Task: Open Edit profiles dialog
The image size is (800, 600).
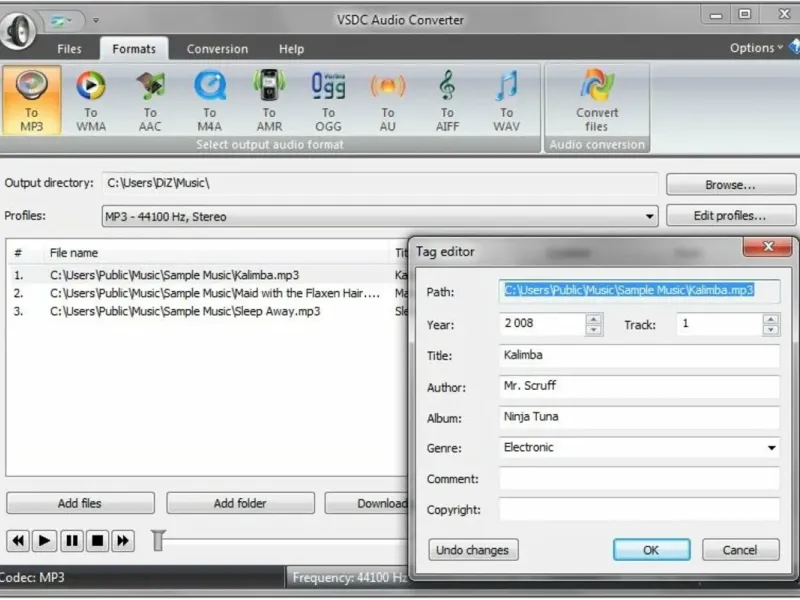Action: pyautogui.click(x=731, y=216)
